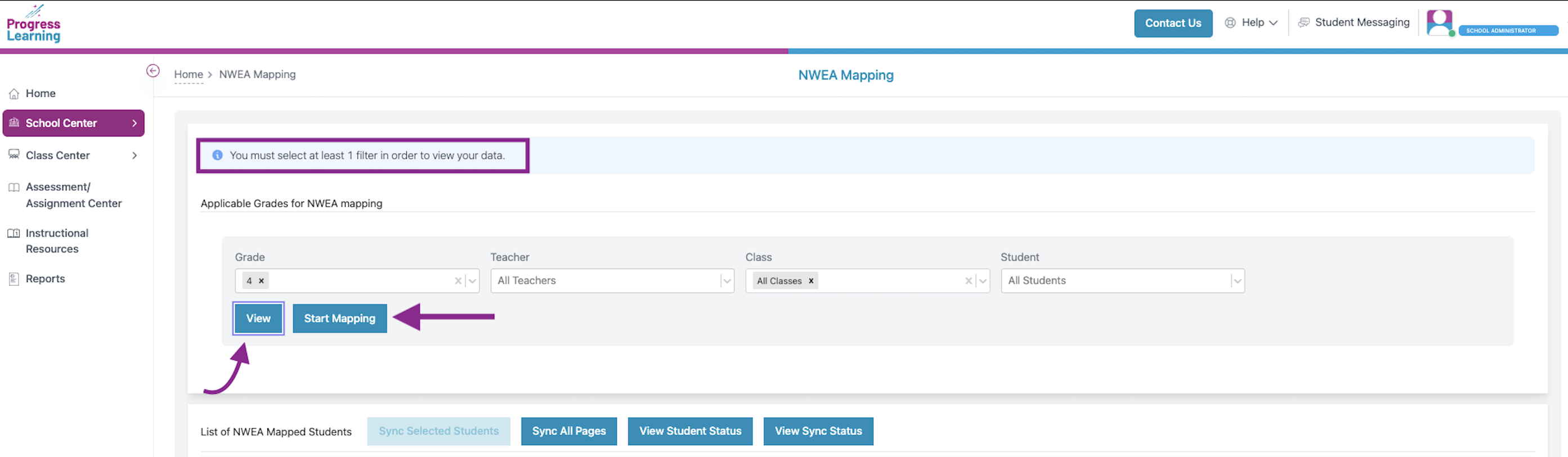Click the Class Center icon
Viewport: 1568px width, 457px height.
tap(14, 155)
